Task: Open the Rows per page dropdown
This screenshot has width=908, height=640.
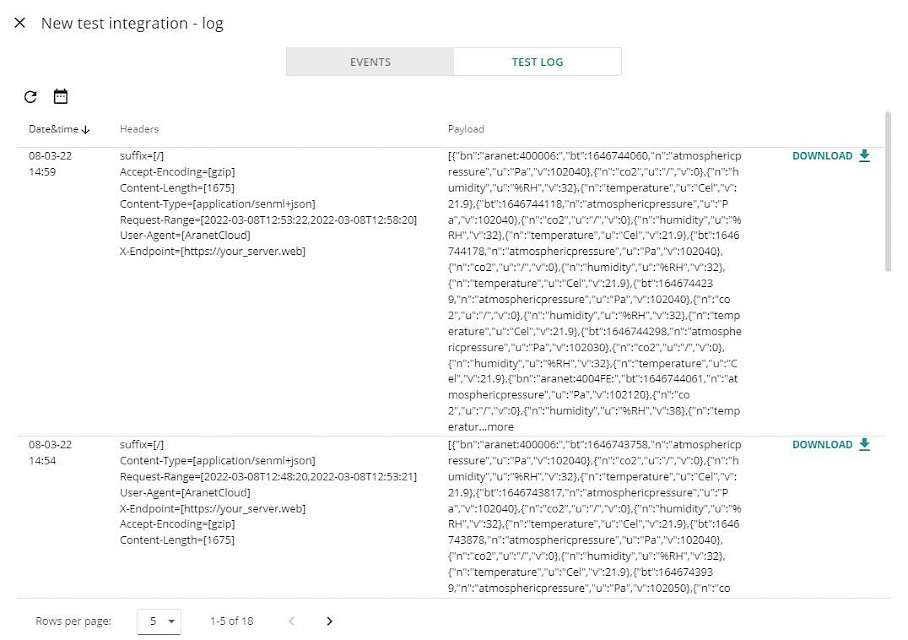Action: click(159, 621)
